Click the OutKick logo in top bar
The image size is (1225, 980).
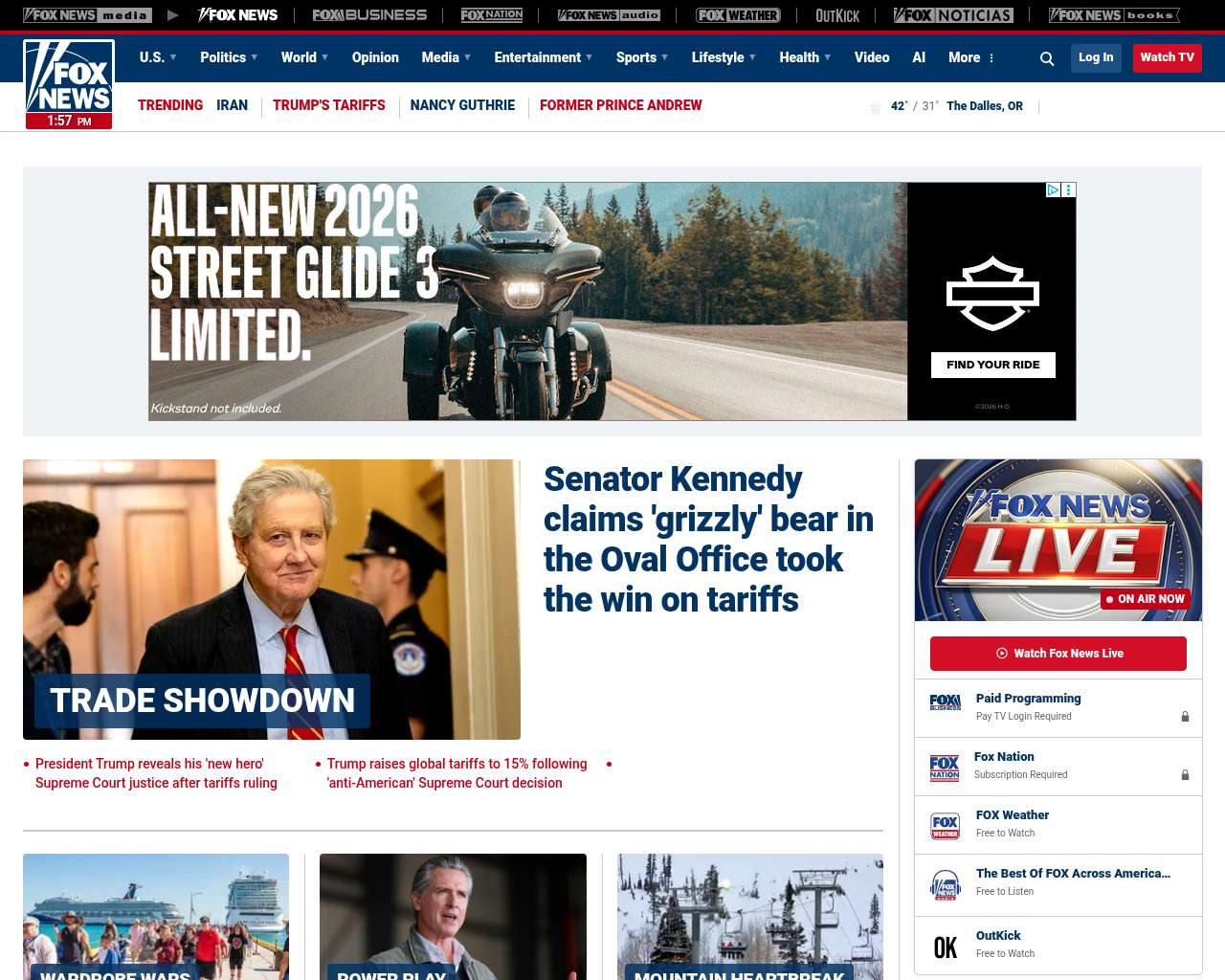pos(837,15)
